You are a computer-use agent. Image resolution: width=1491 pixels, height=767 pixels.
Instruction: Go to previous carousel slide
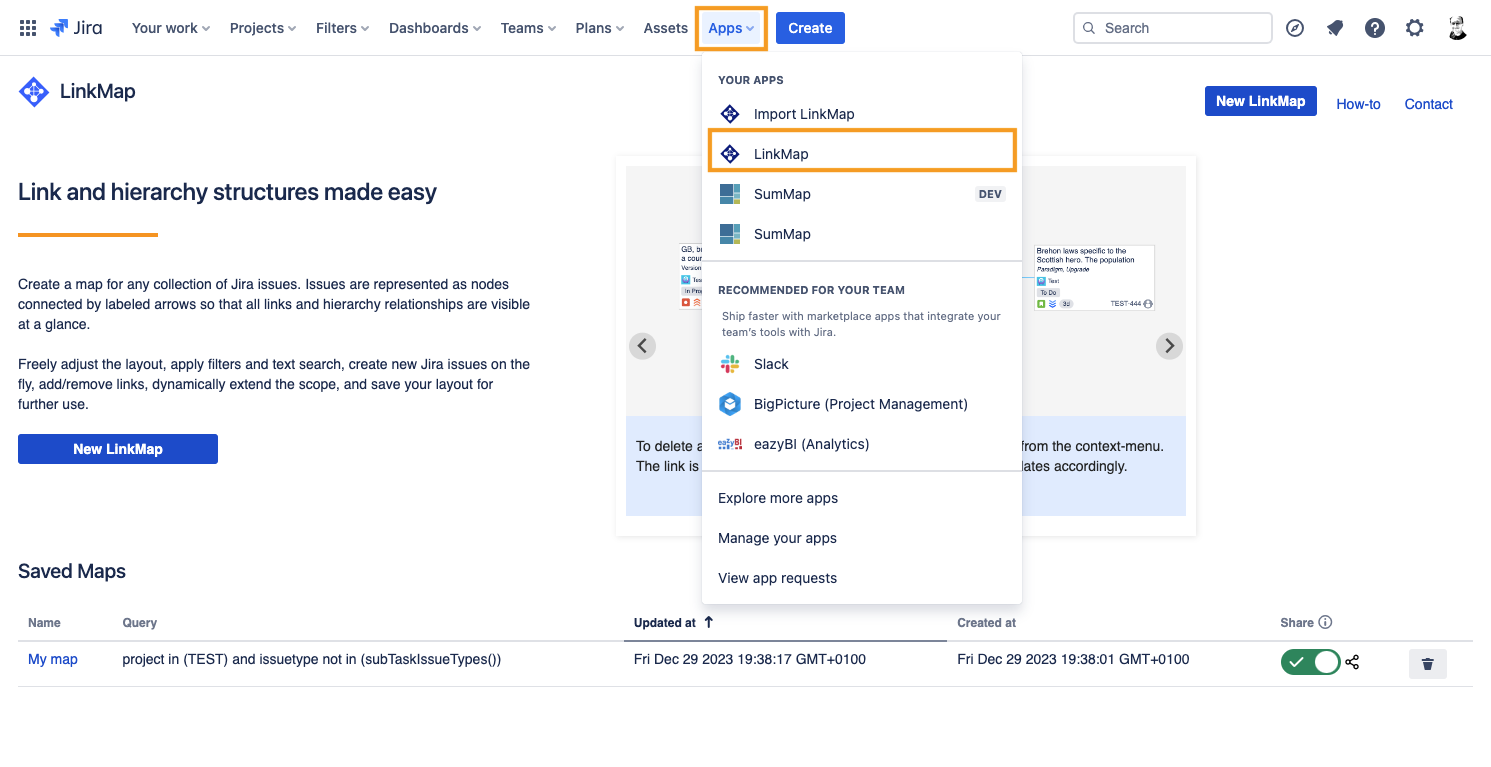point(643,346)
